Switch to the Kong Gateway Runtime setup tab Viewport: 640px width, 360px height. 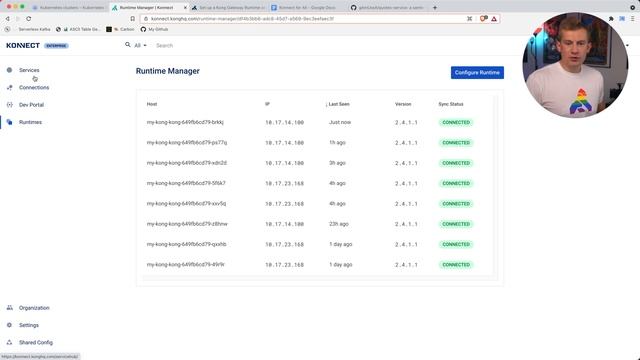pos(229,7)
